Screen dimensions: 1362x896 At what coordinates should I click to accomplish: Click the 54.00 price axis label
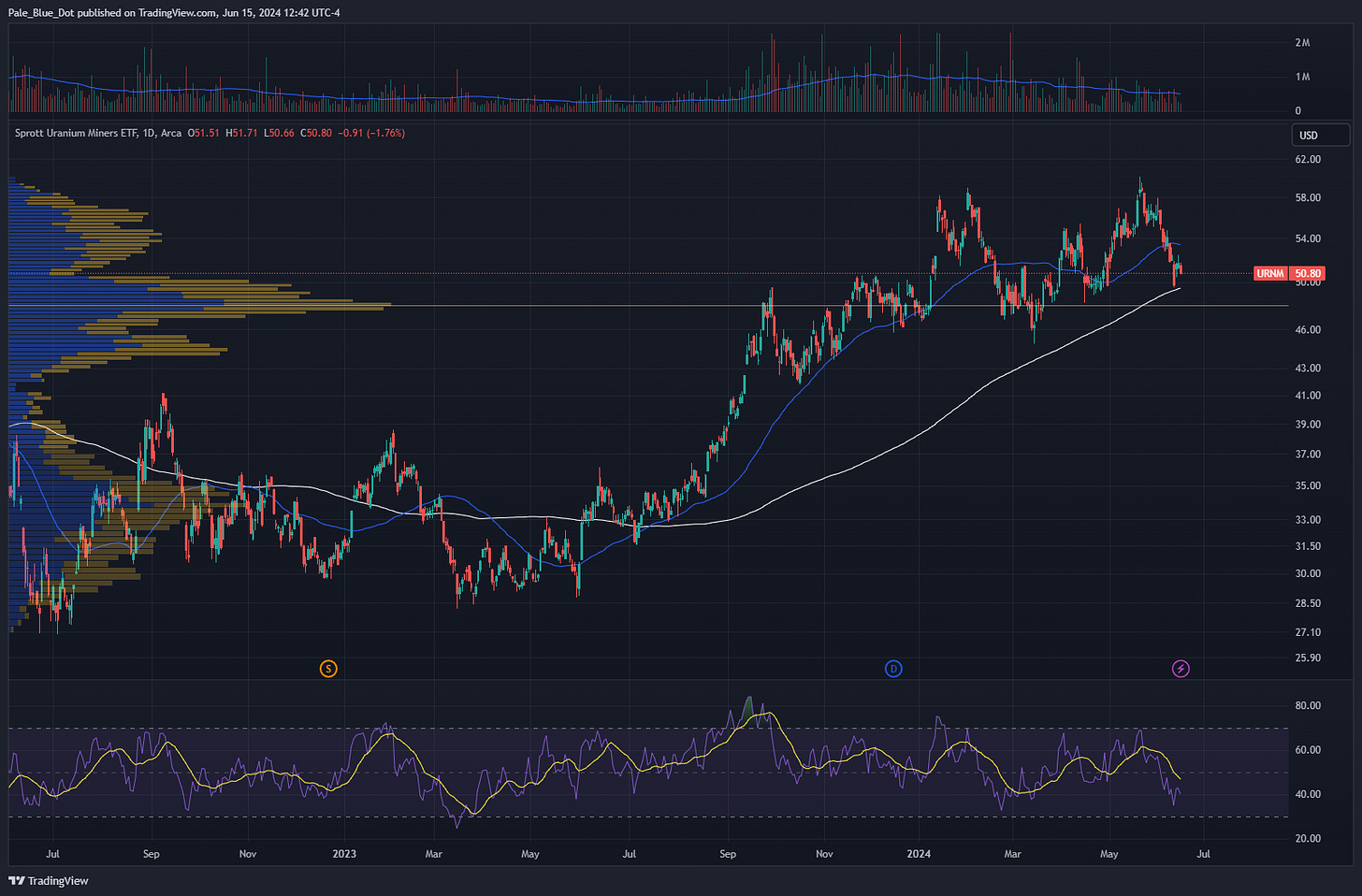(x=1308, y=238)
